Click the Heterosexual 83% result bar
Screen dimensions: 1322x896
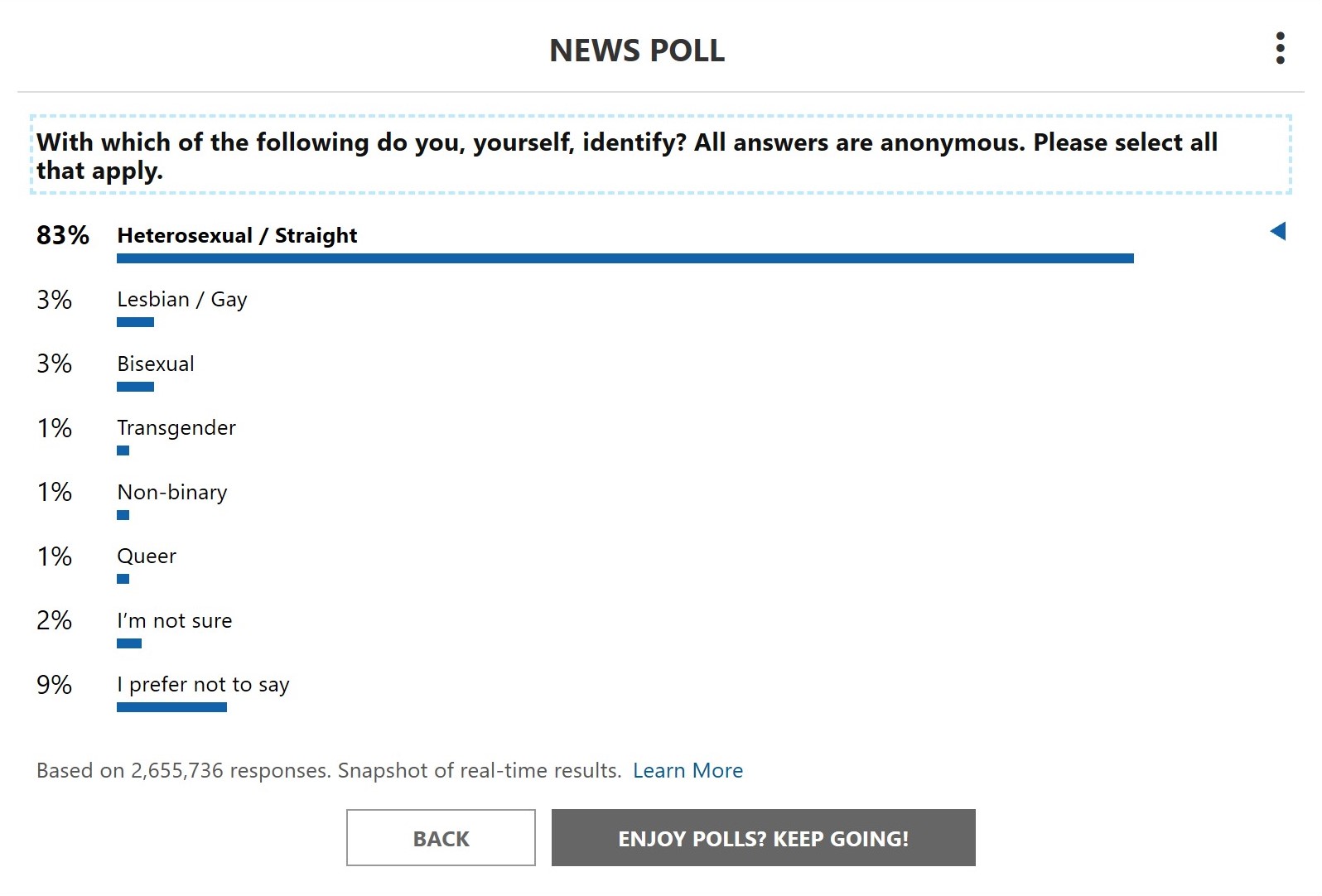pyautogui.click(x=625, y=258)
